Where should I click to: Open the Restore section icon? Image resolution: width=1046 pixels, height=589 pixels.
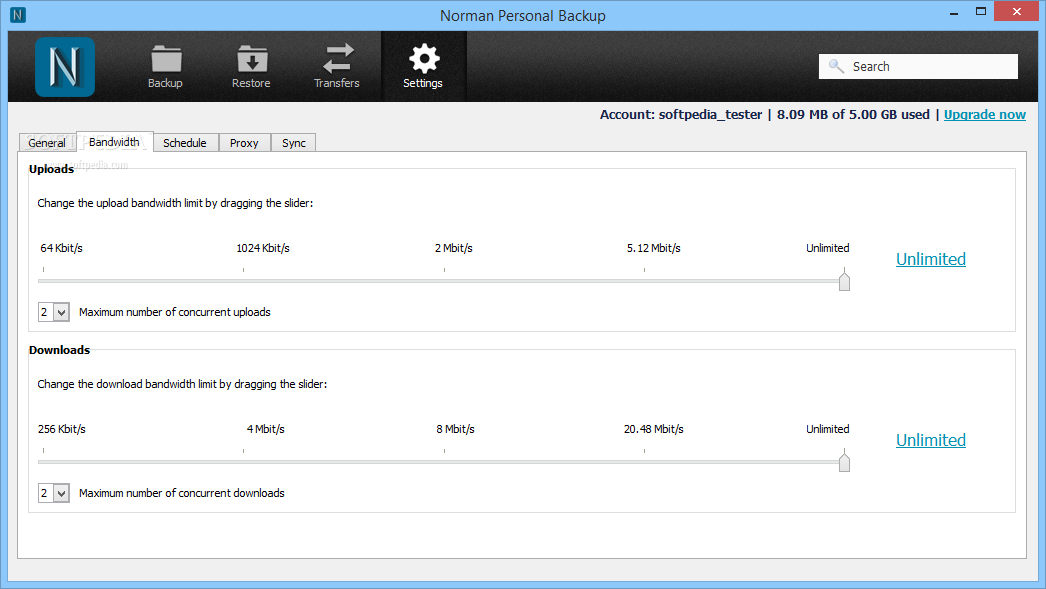[x=252, y=59]
